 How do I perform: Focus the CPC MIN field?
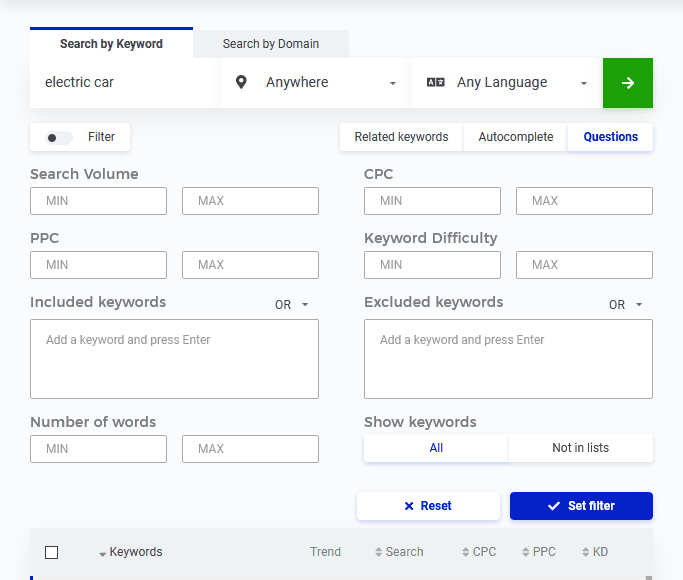433,201
